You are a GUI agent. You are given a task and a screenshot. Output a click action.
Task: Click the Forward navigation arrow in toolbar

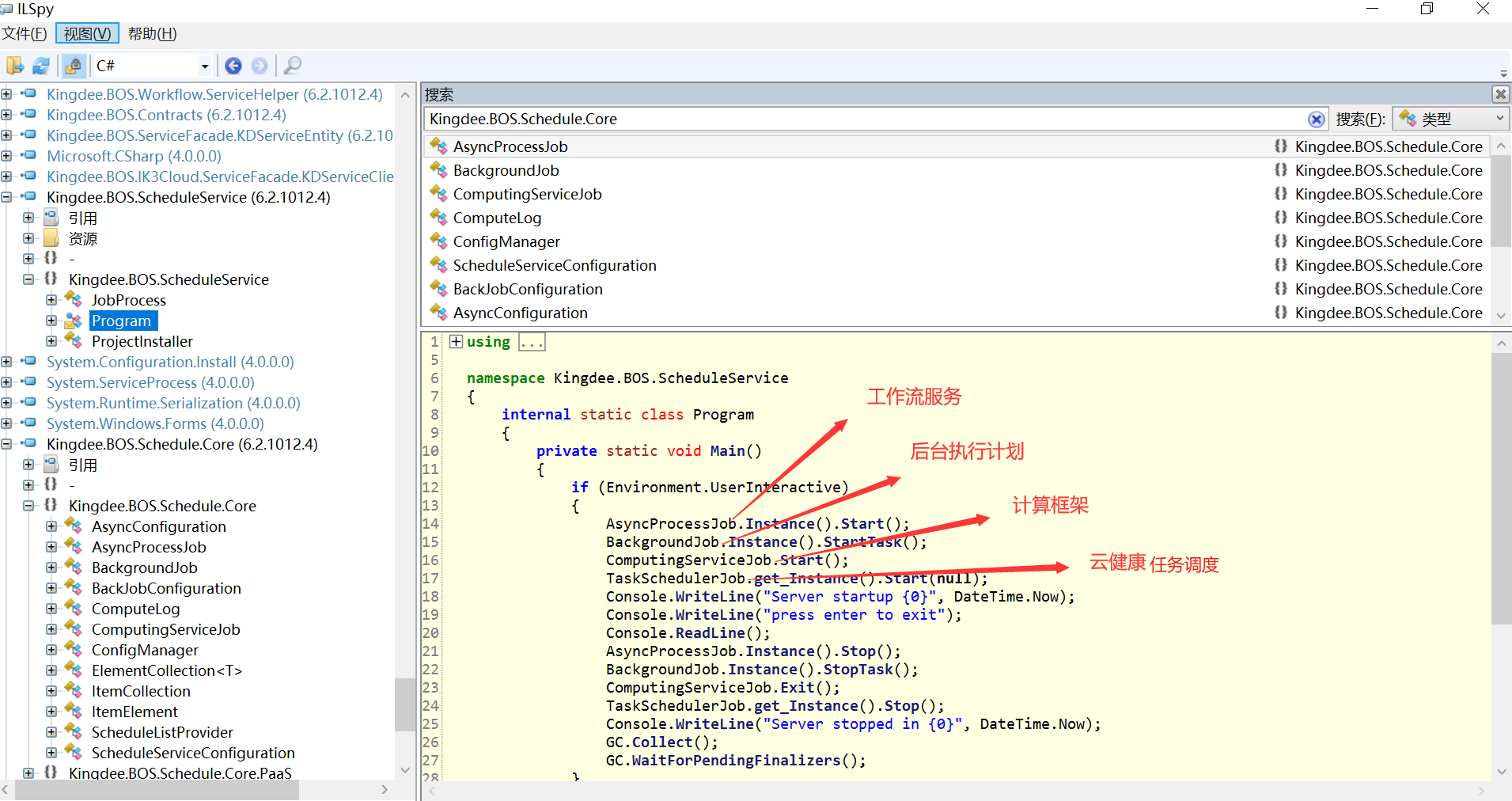pos(260,66)
